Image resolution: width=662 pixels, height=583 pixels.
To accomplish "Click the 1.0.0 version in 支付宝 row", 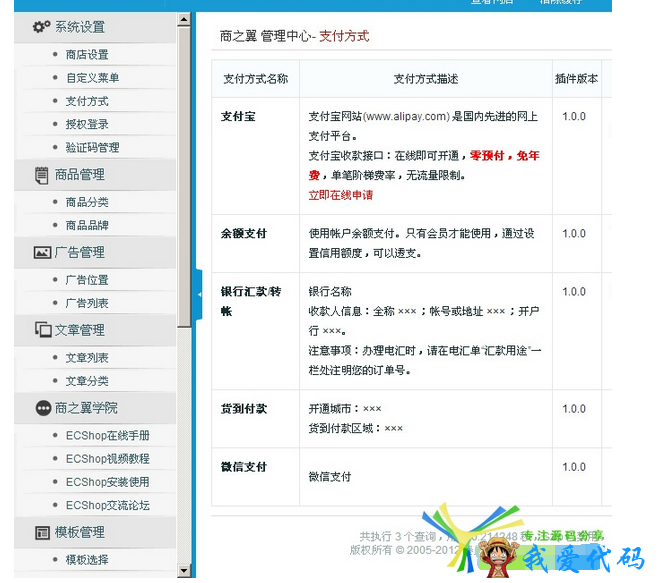I will click(574, 117).
